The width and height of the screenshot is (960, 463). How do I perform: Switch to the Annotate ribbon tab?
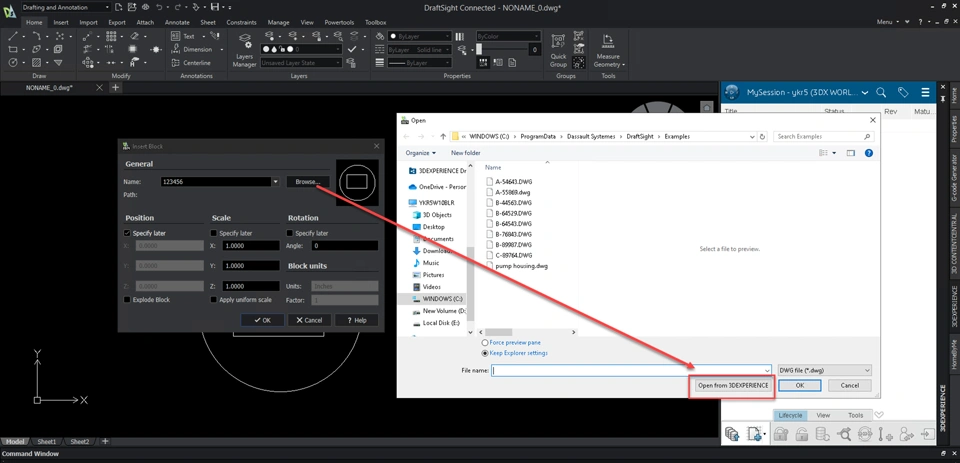tap(177, 23)
